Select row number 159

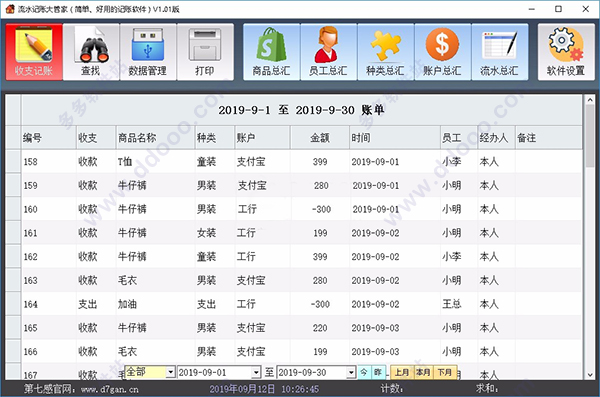point(31,185)
